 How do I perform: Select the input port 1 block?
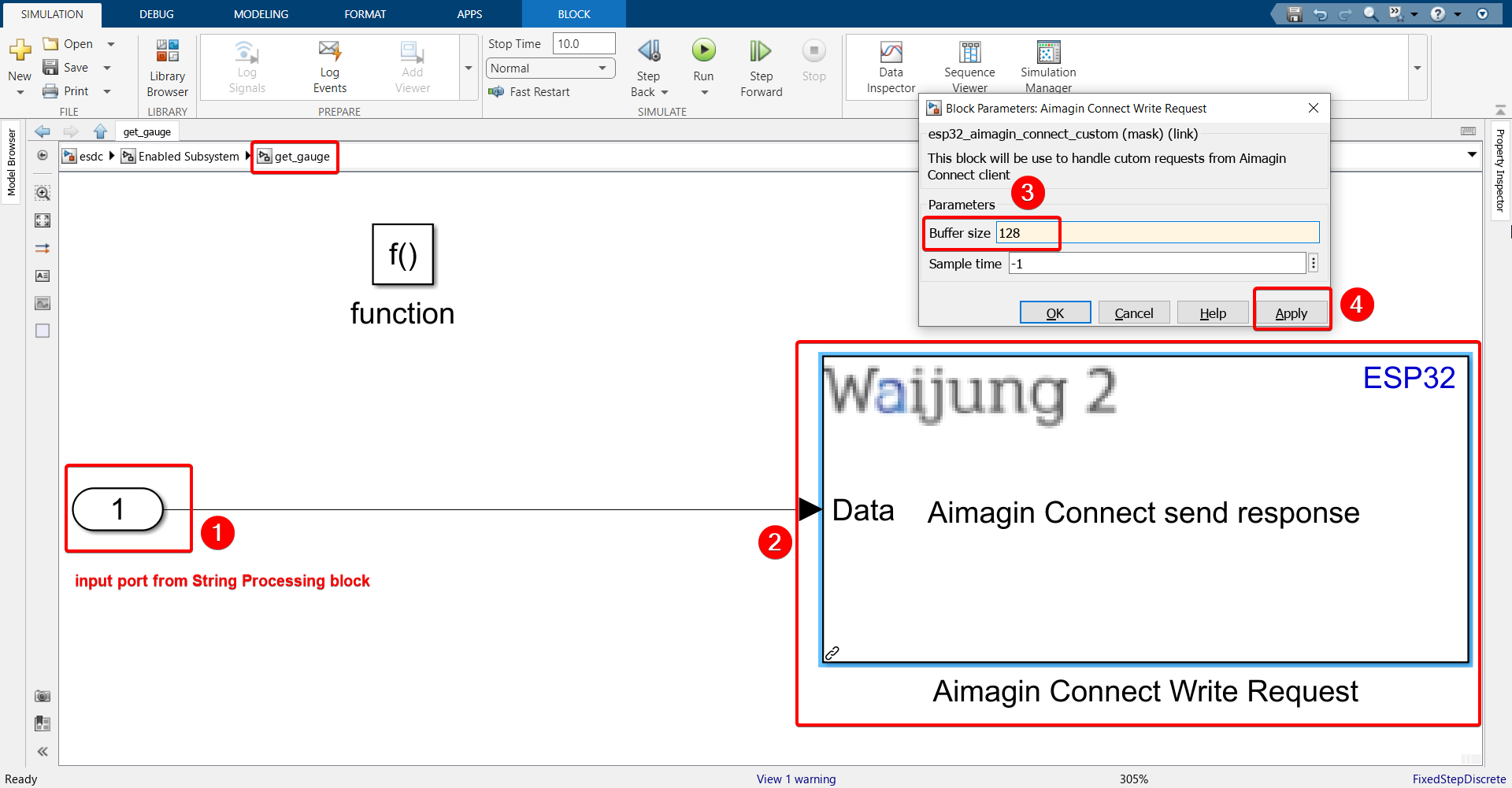(118, 509)
